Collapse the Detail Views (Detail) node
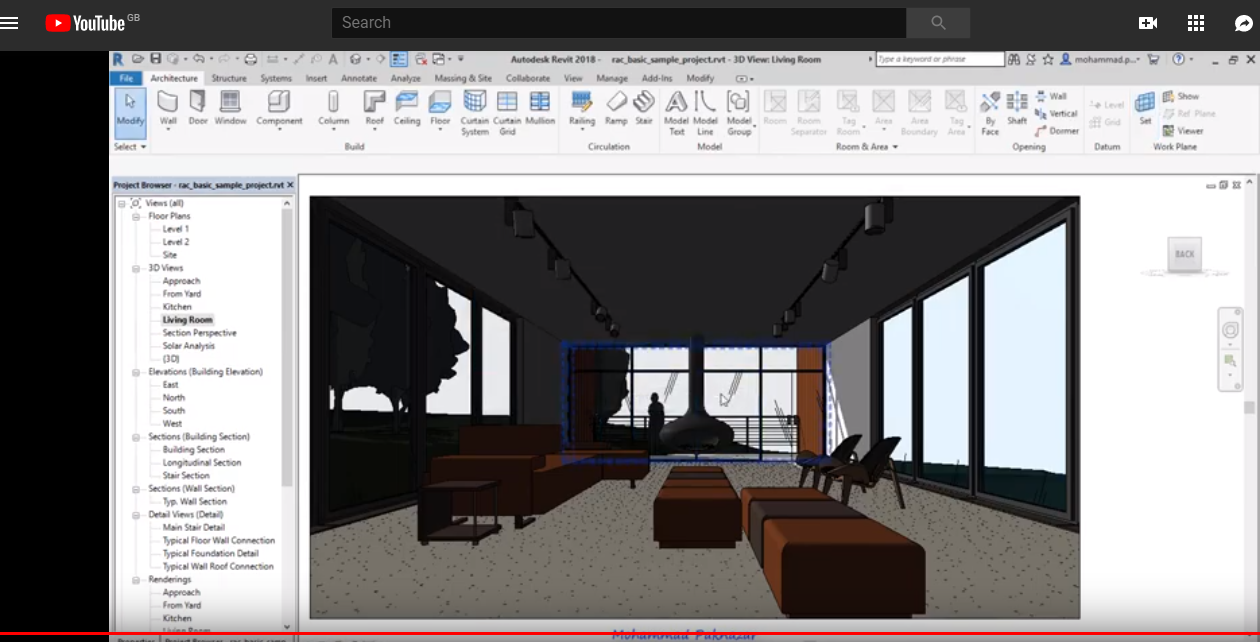 tap(136, 515)
